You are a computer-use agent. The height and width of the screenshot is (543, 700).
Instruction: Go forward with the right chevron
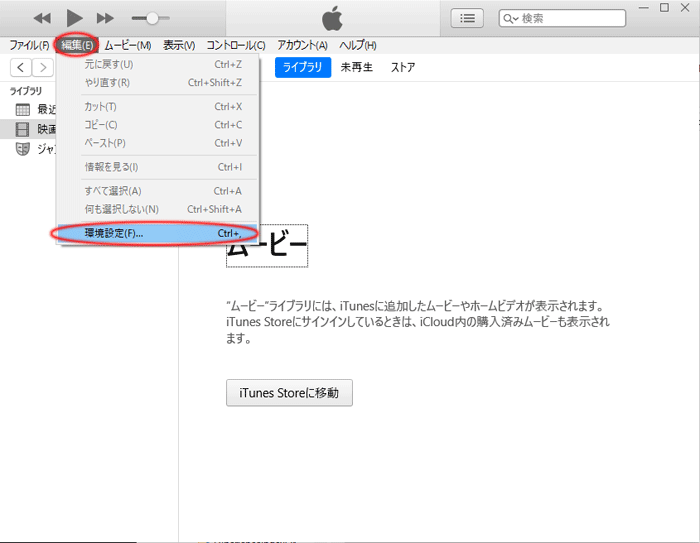(43, 67)
